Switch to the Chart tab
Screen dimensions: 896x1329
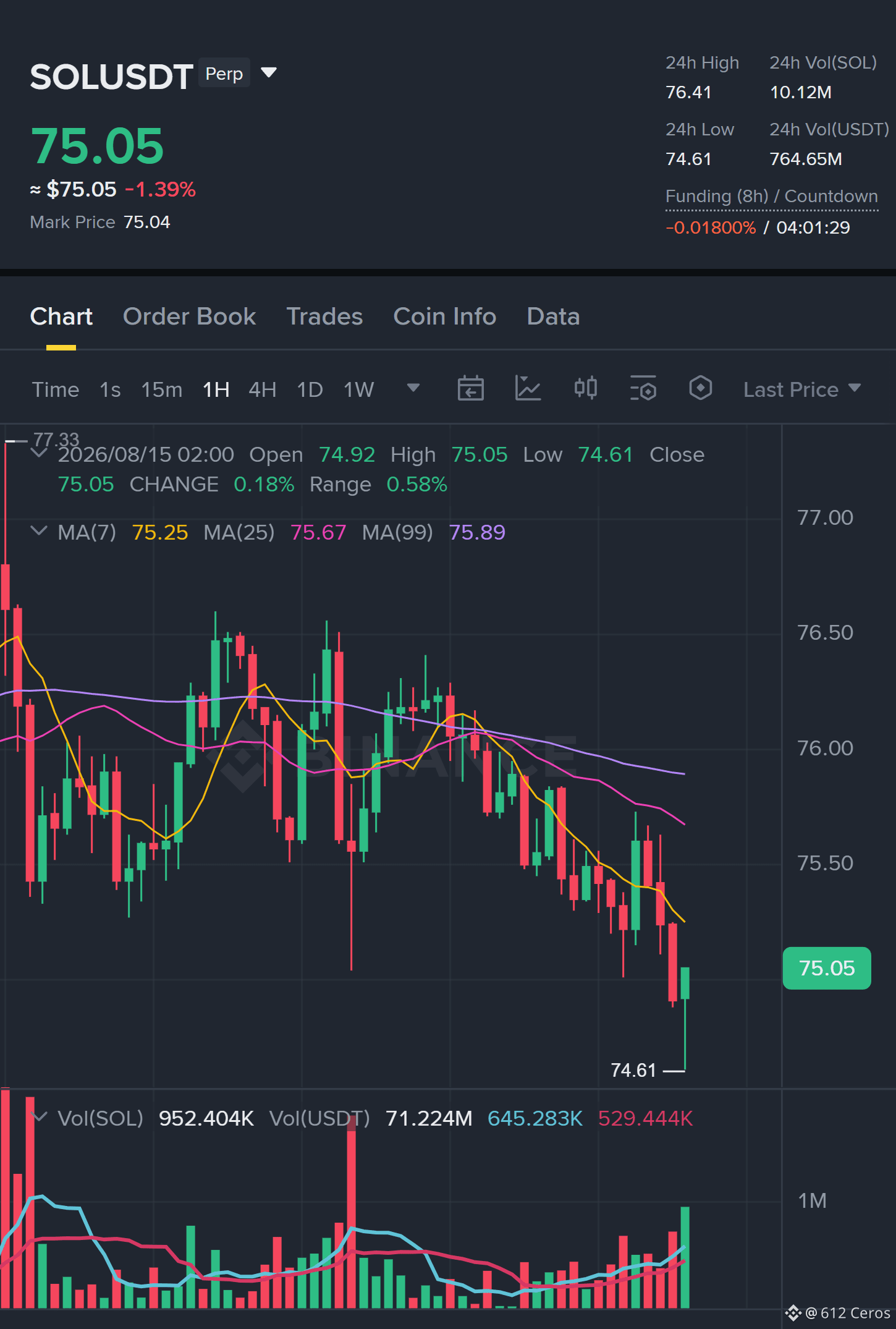[x=61, y=316]
